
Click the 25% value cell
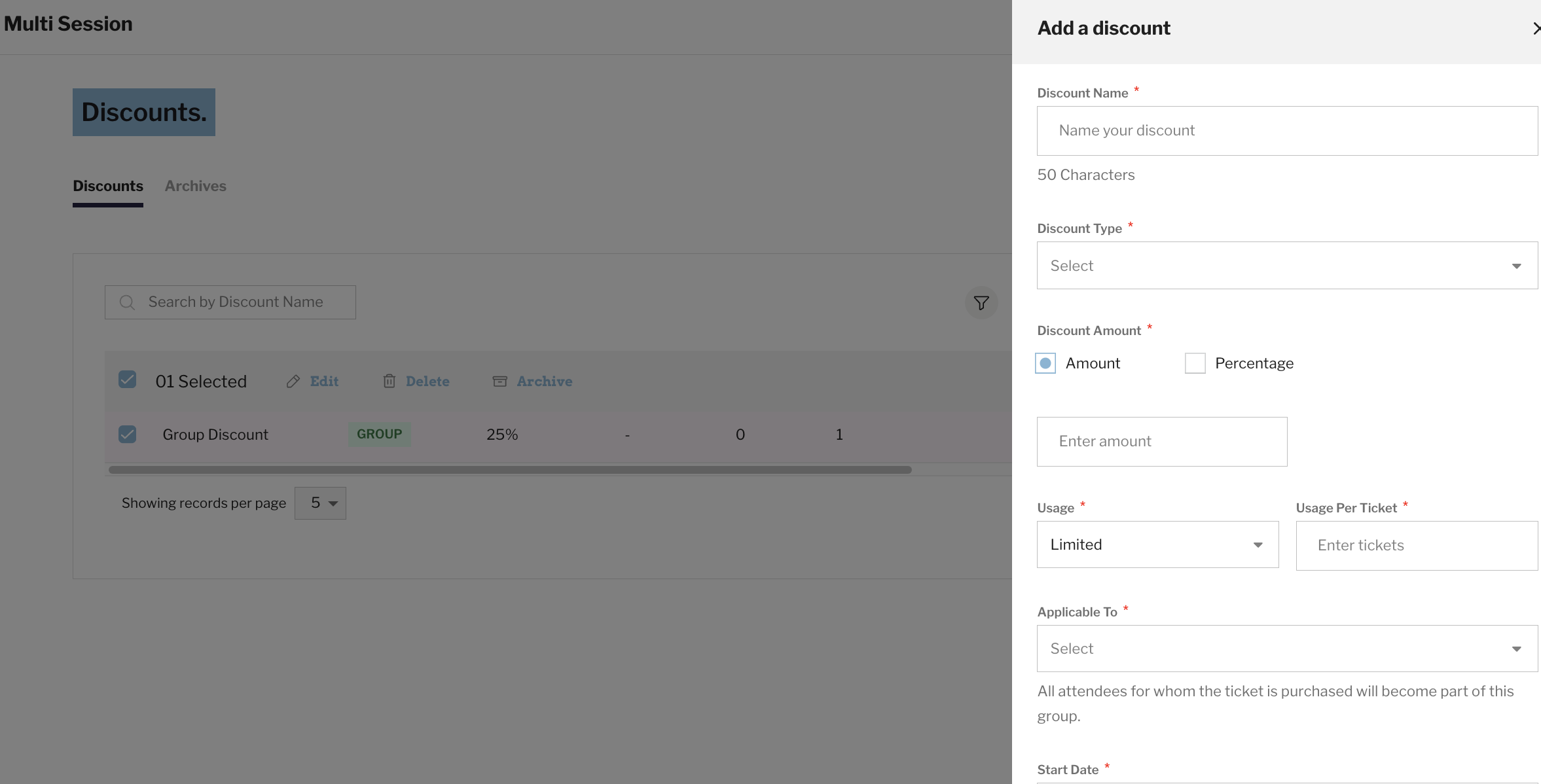(x=502, y=435)
